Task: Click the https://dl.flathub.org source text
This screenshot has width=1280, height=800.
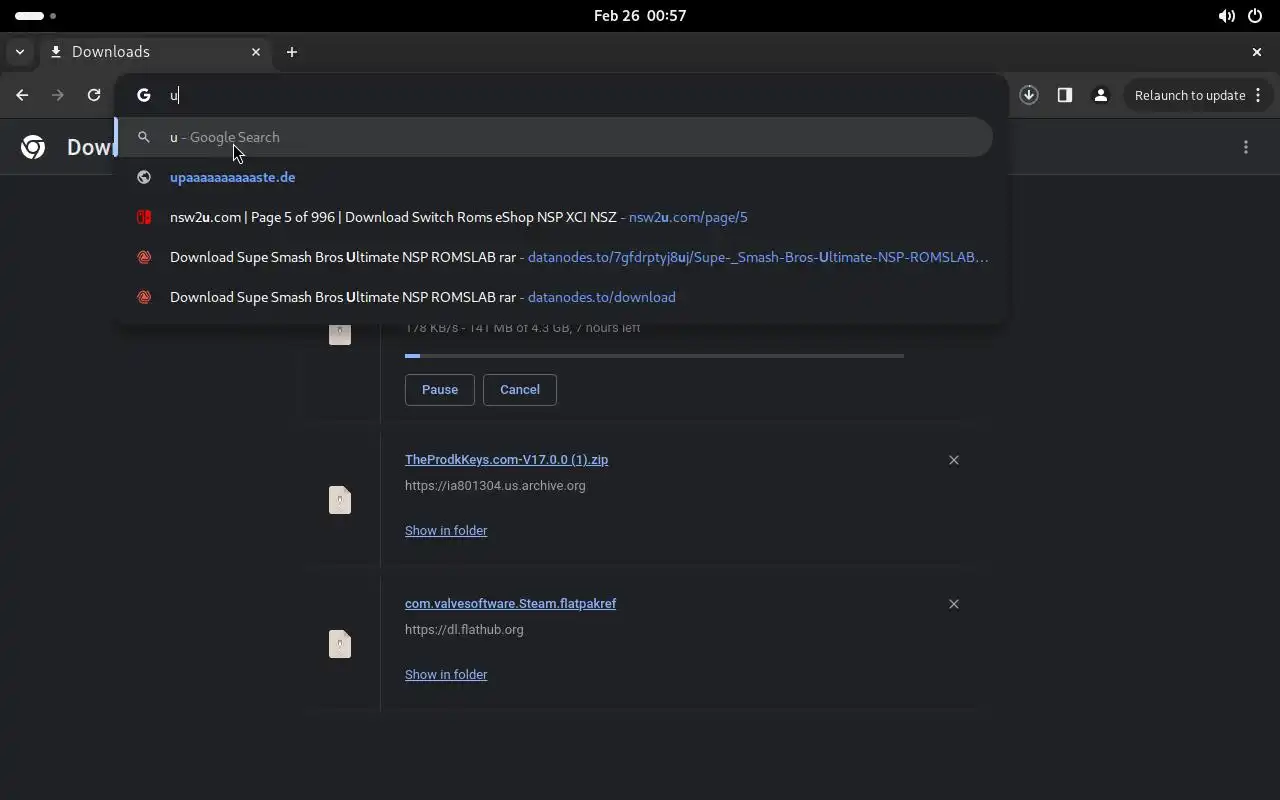Action: pos(464,630)
